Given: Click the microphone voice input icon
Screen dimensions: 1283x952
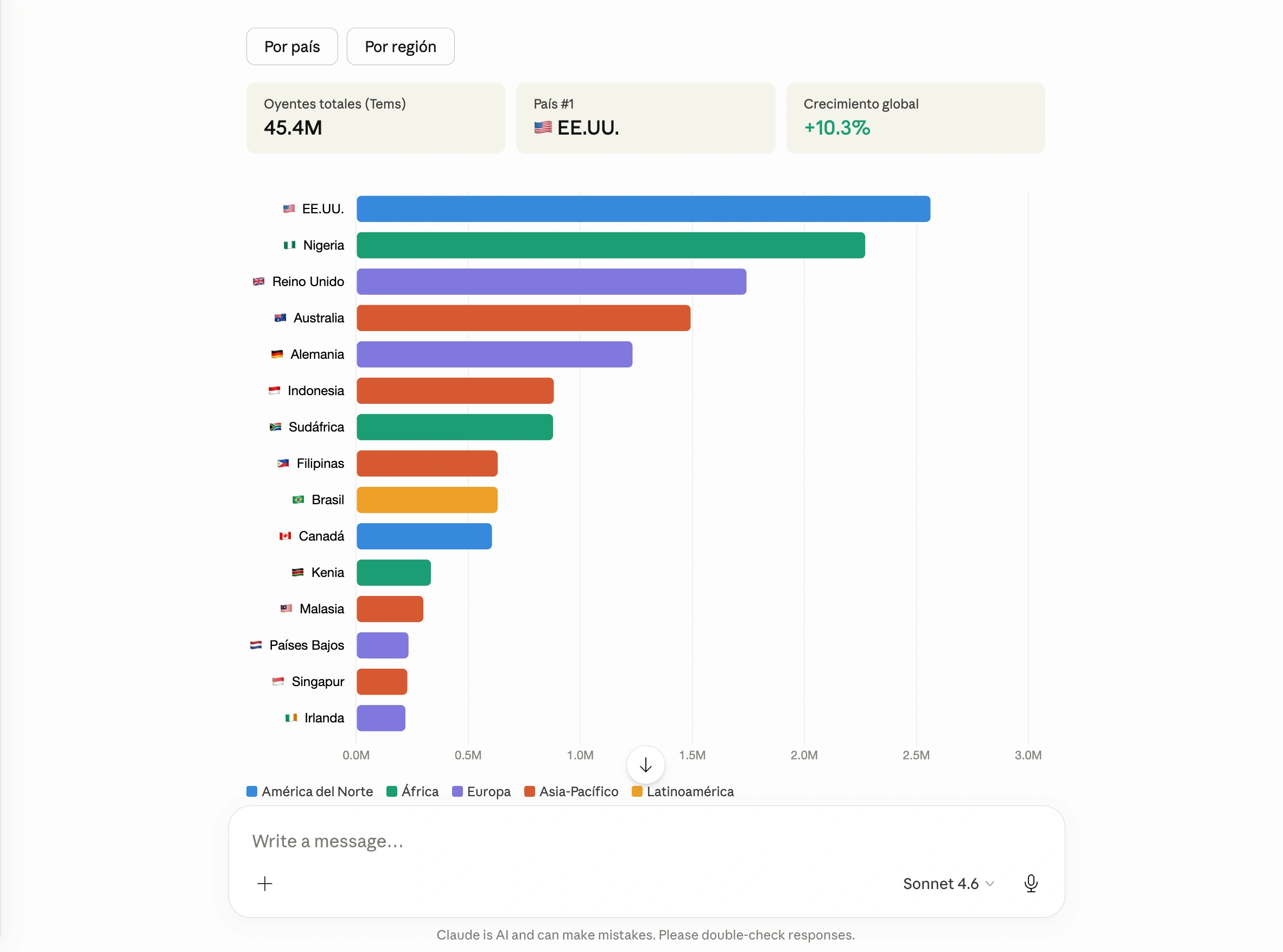Looking at the screenshot, I should click(x=1031, y=883).
